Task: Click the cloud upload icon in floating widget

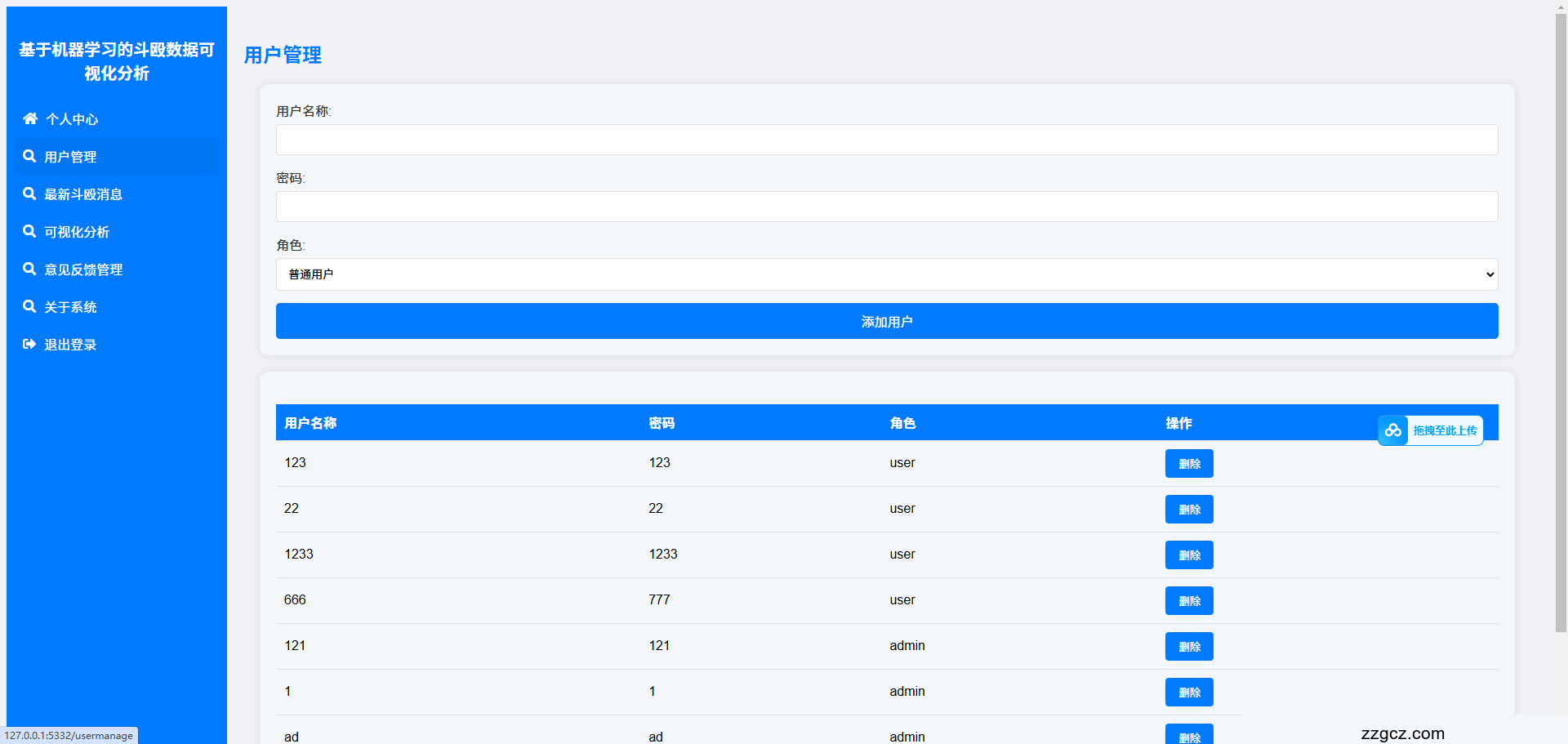Action: [x=1393, y=430]
